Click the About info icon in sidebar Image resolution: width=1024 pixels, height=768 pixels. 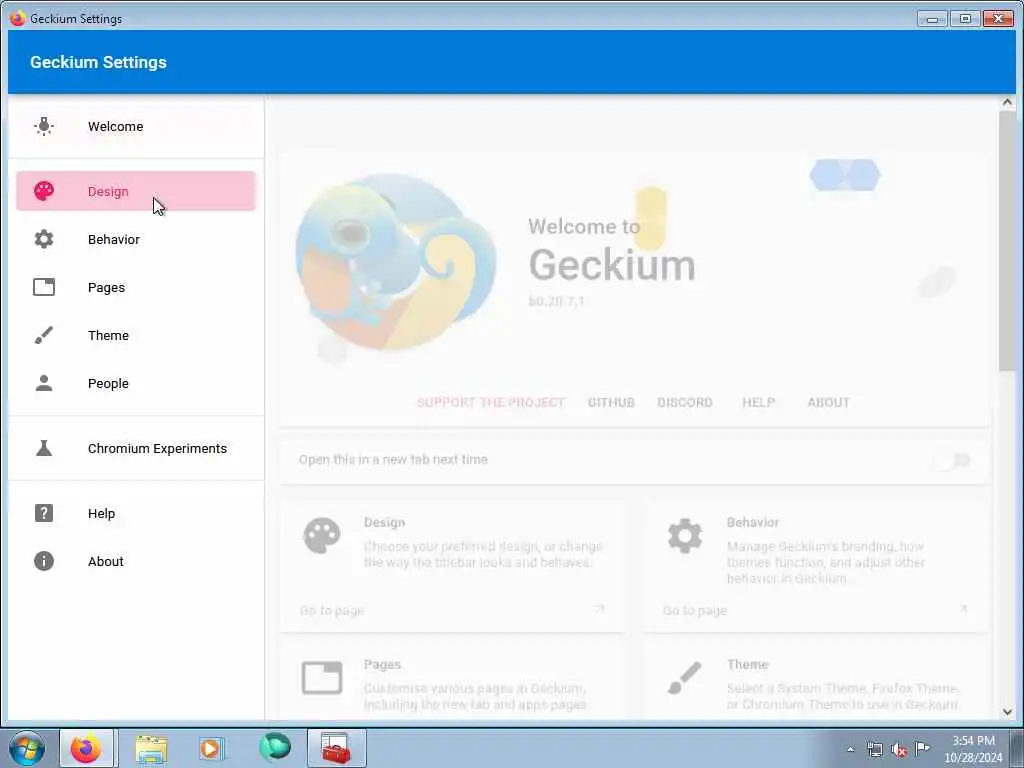44,561
